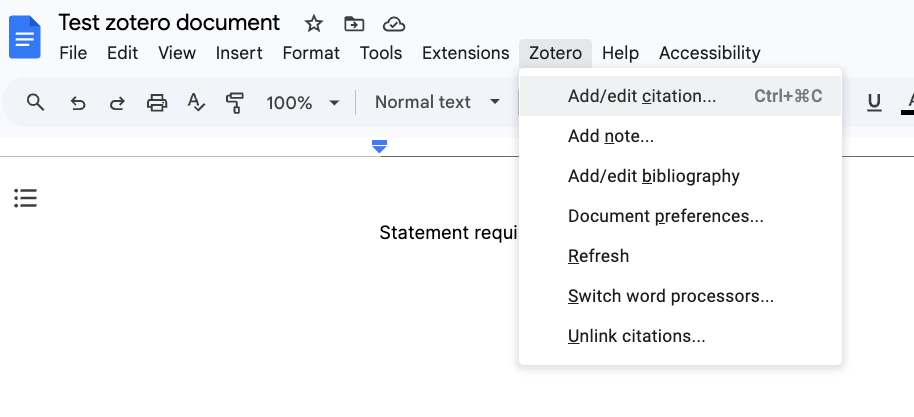This screenshot has height=417, width=914.
Task: Open the Format menu
Action: point(311,53)
